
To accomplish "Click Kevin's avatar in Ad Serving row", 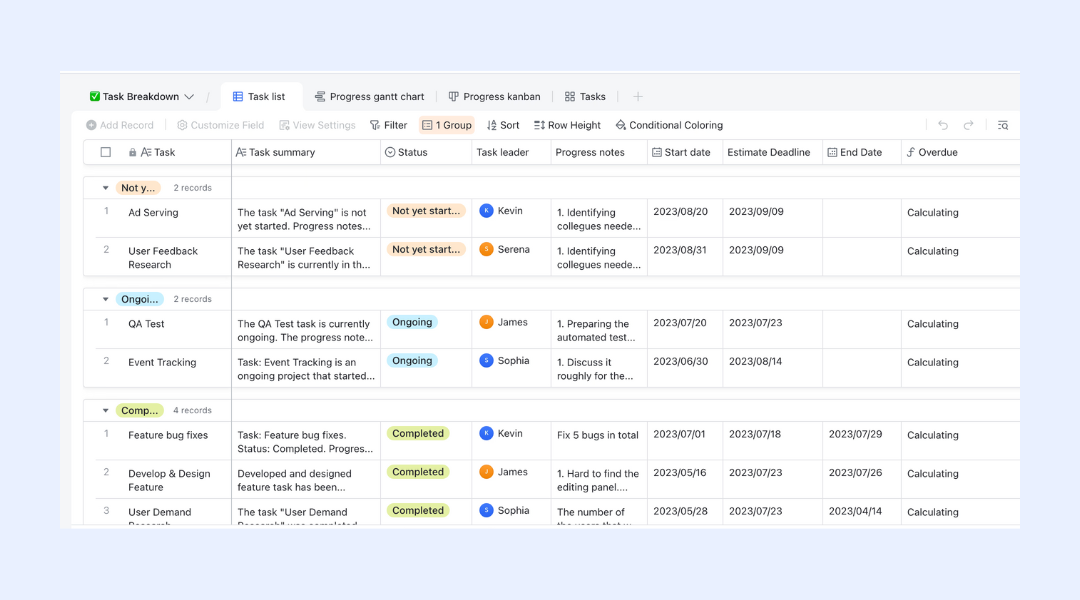I will pyautogui.click(x=486, y=211).
